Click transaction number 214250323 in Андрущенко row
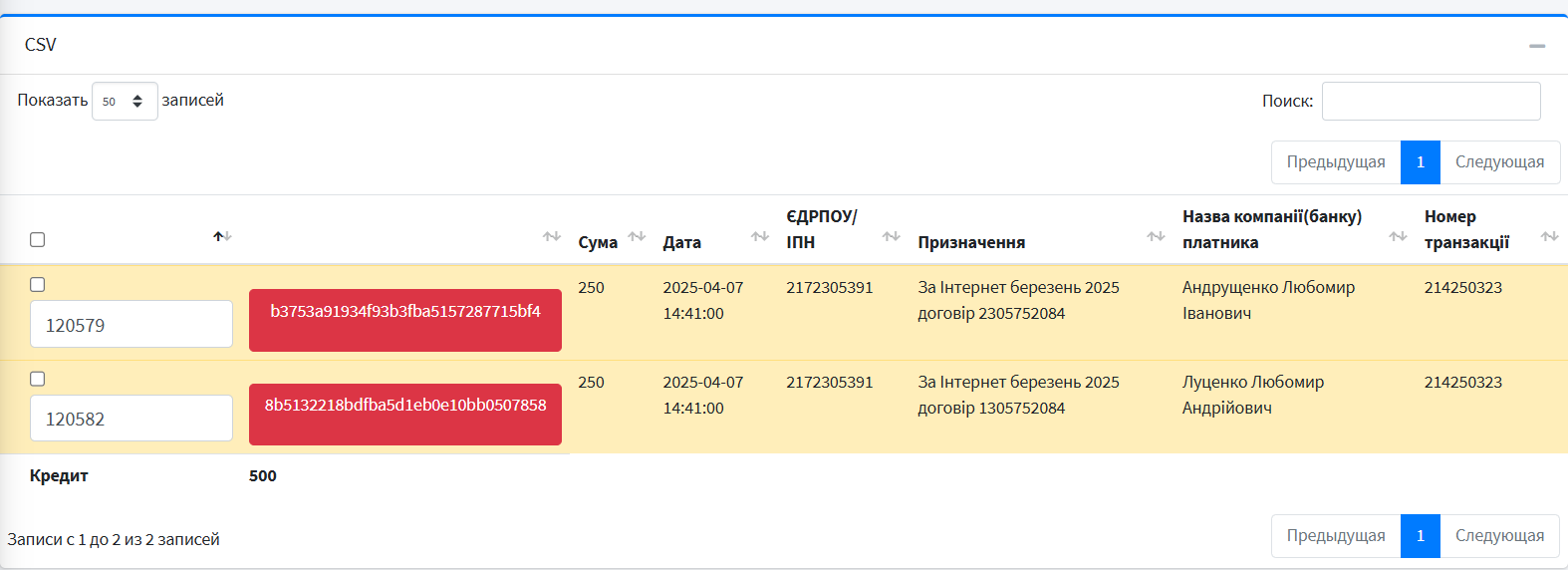Screen dimensions: 1568x570 tap(1463, 287)
